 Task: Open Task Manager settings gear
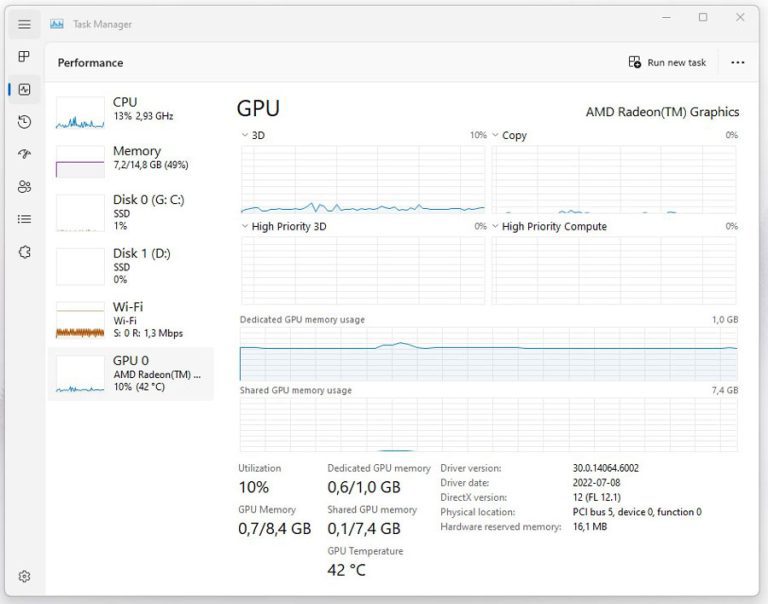click(x=24, y=576)
